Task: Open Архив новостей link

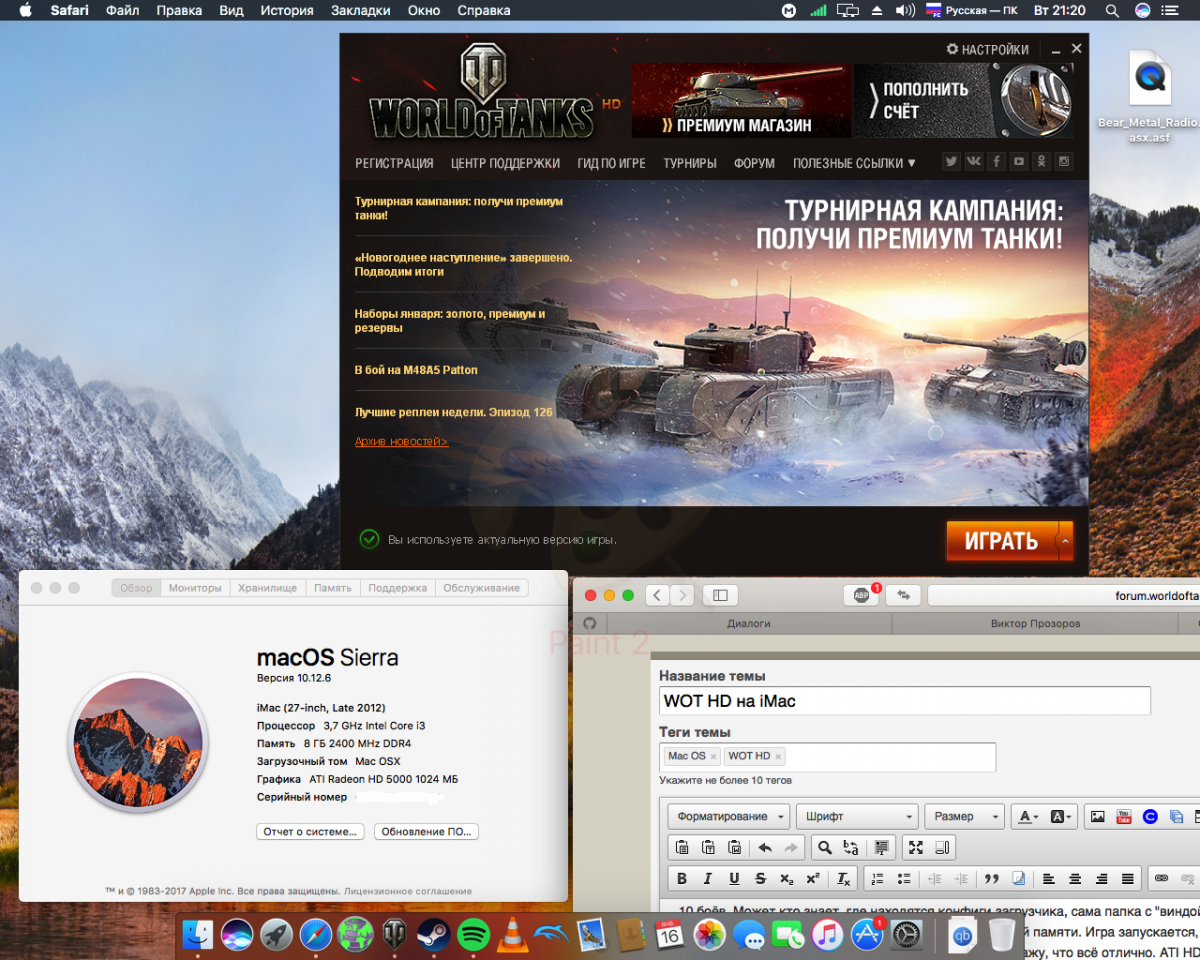Action: tap(401, 441)
